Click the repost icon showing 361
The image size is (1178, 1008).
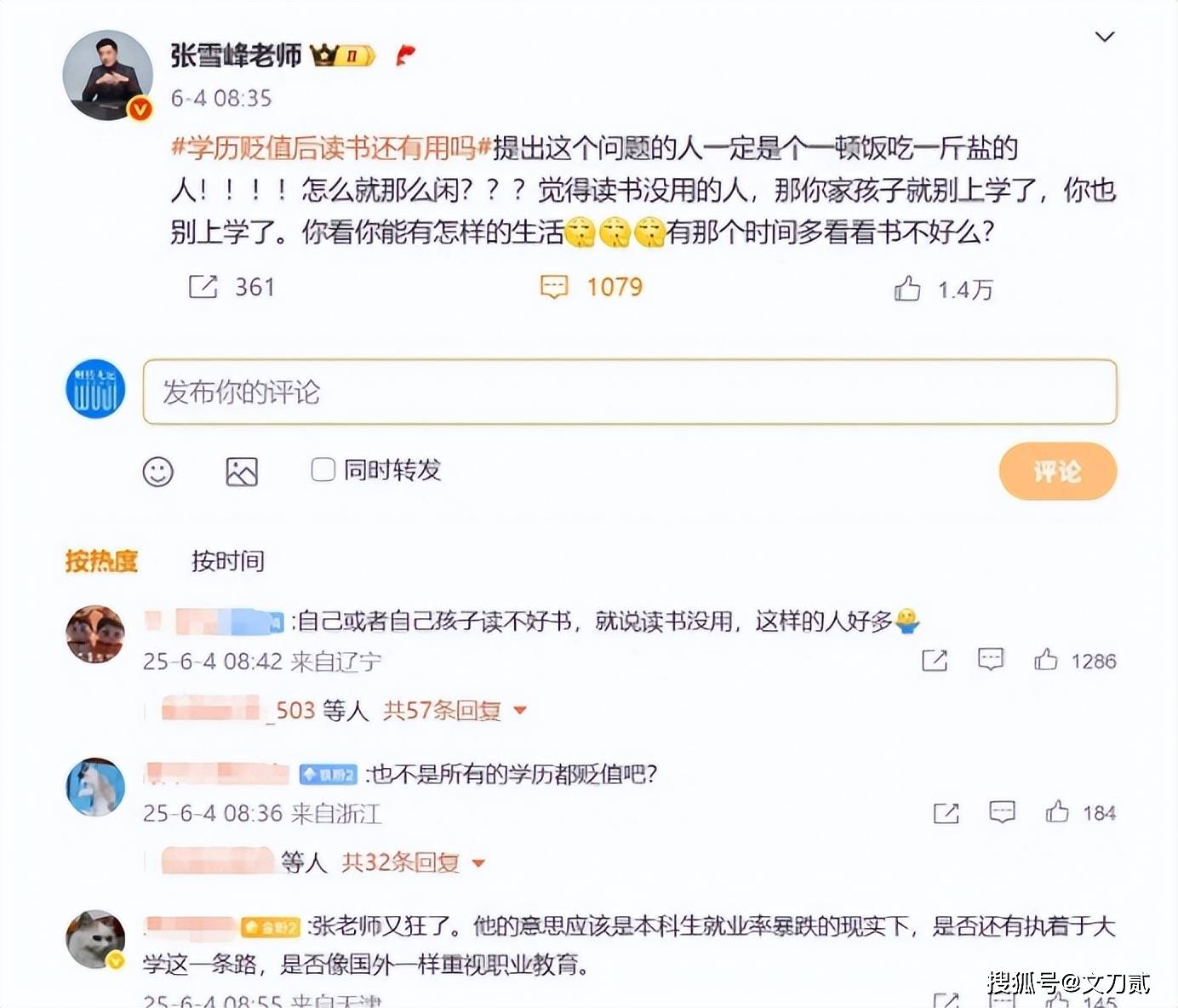coord(203,287)
